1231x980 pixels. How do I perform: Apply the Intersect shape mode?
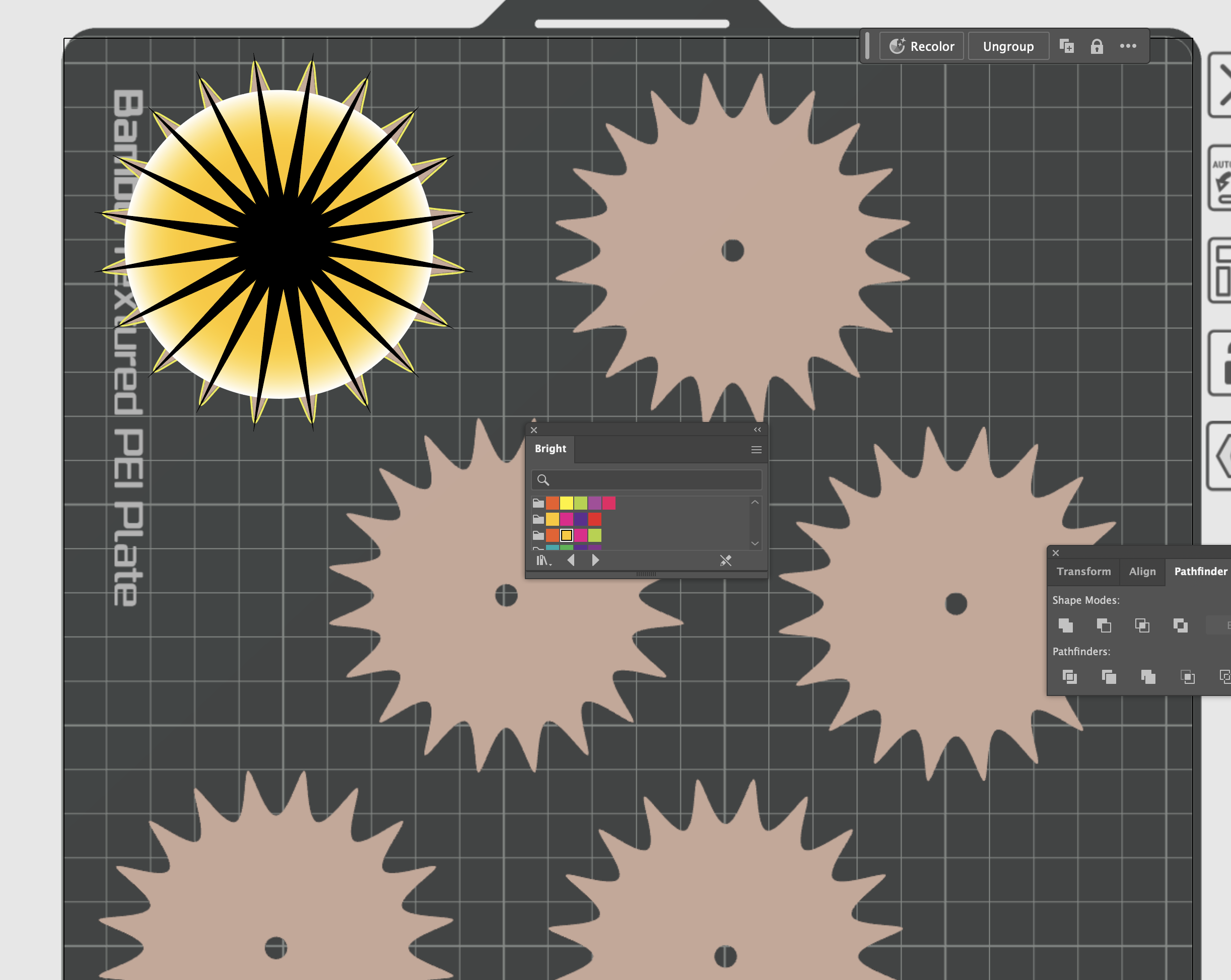[x=1142, y=625]
